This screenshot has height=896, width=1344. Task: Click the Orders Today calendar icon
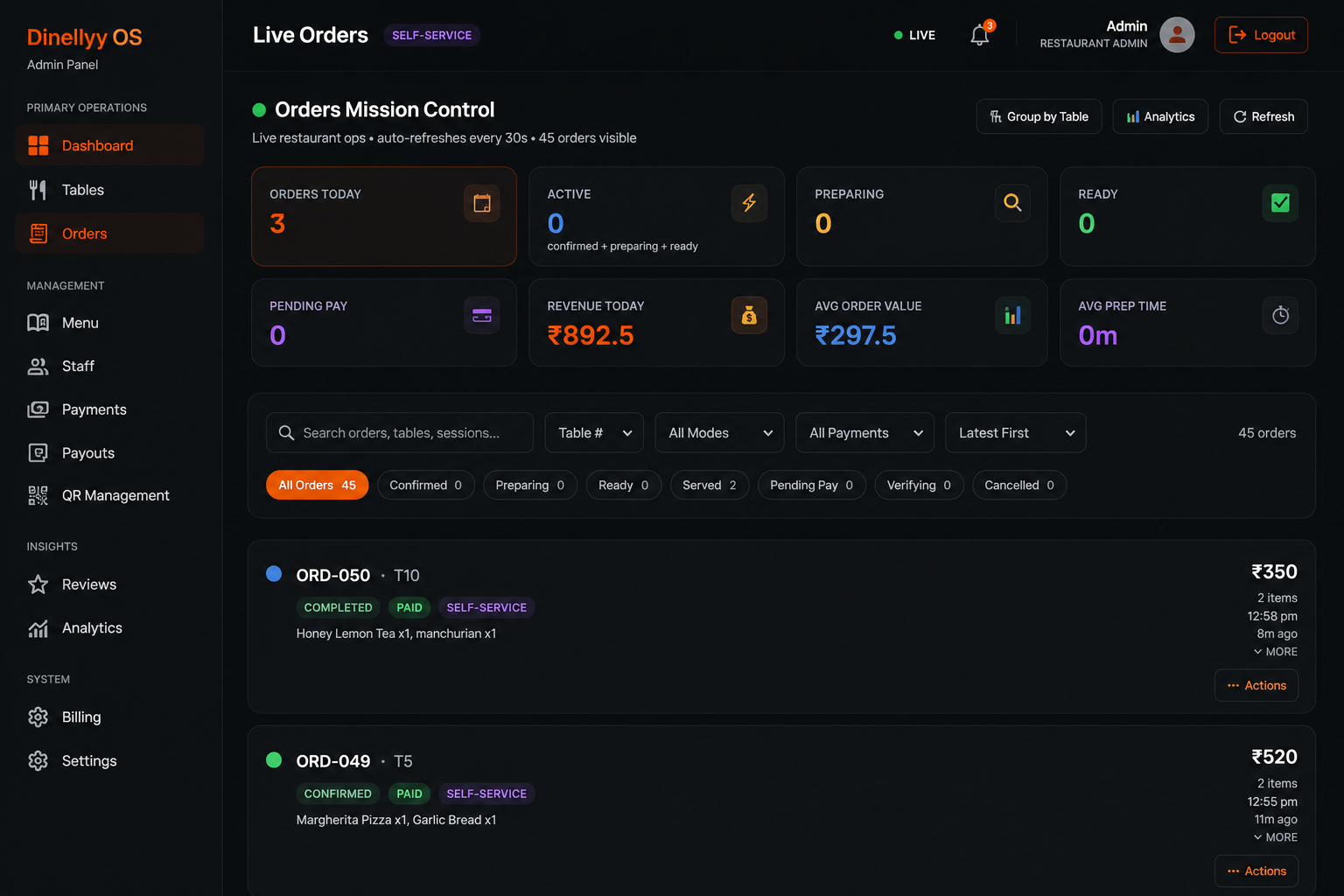(x=482, y=203)
